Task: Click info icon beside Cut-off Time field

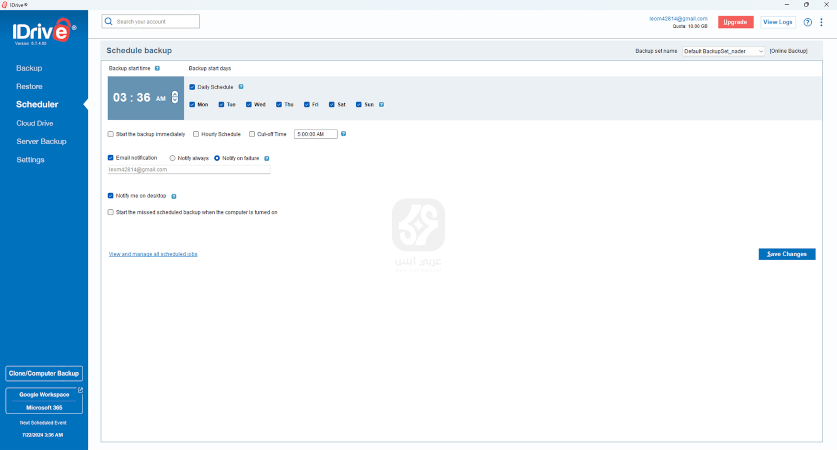Action: [344, 133]
